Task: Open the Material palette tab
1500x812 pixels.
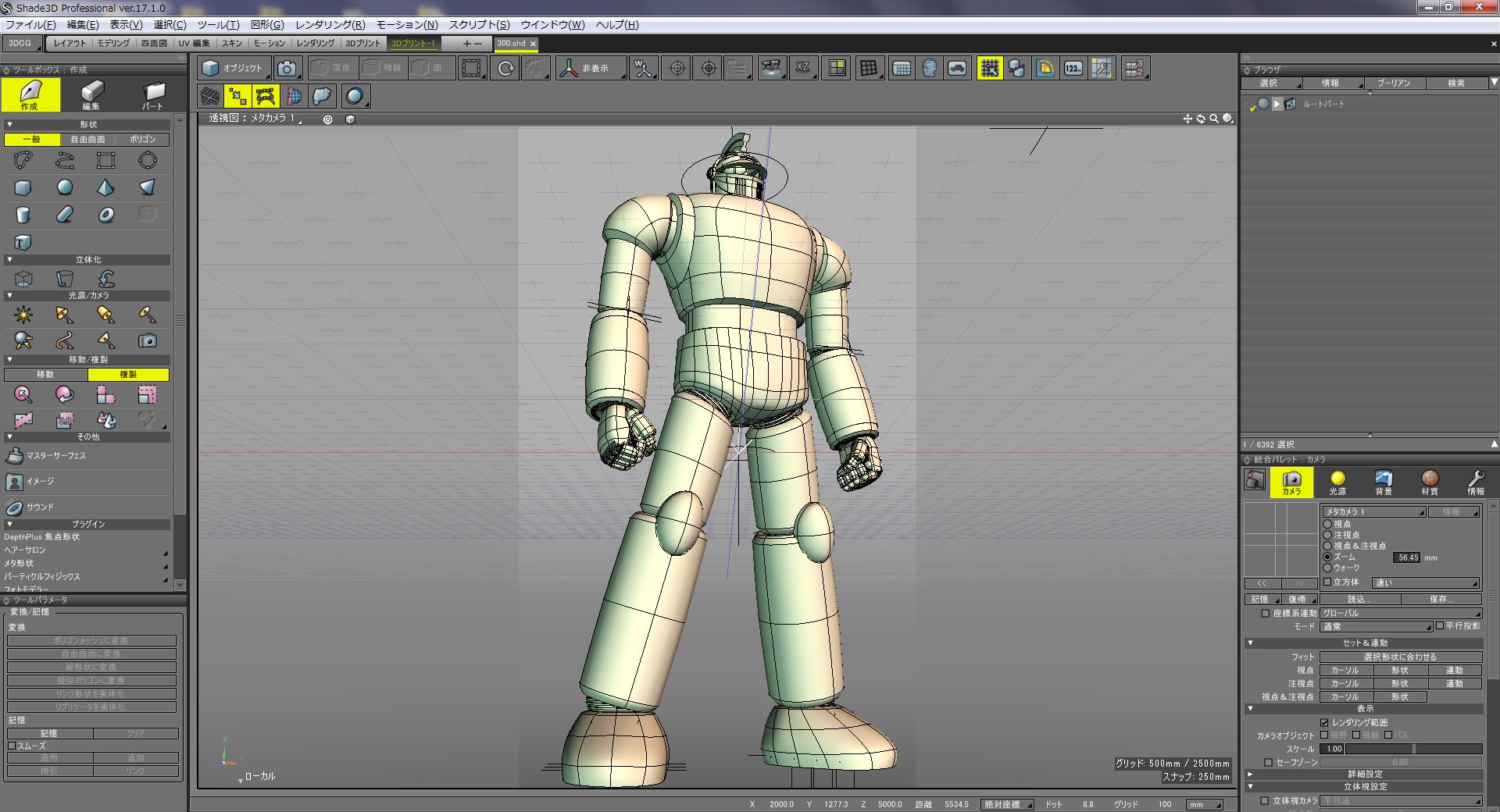Action: tap(1430, 483)
